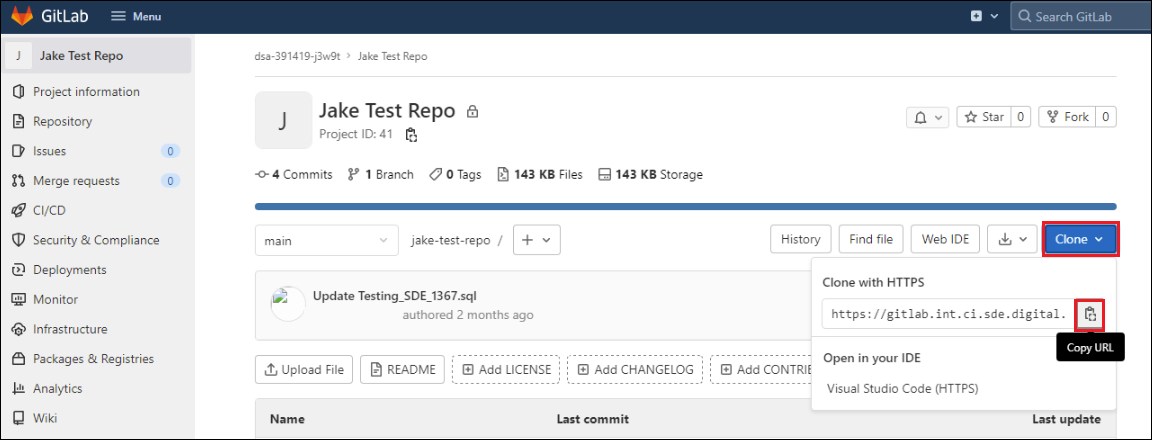The height and width of the screenshot is (440, 1152).
Task: Click the Upload File button
Action: pos(304,369)
